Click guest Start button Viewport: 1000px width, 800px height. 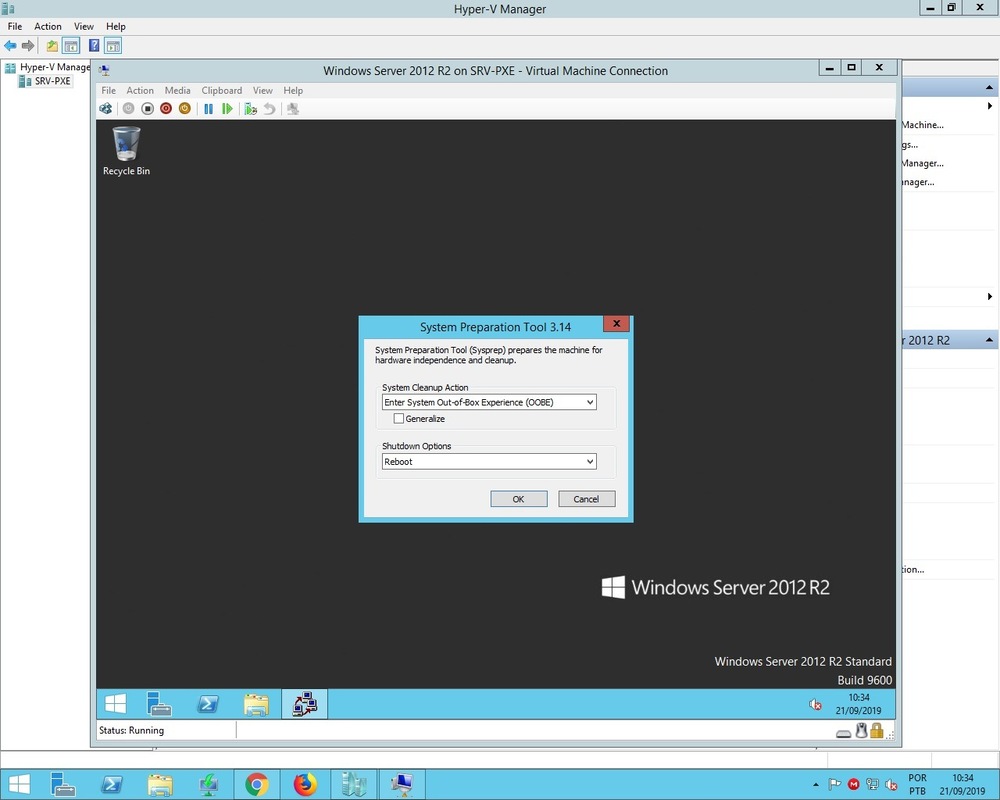click(116, 704)
